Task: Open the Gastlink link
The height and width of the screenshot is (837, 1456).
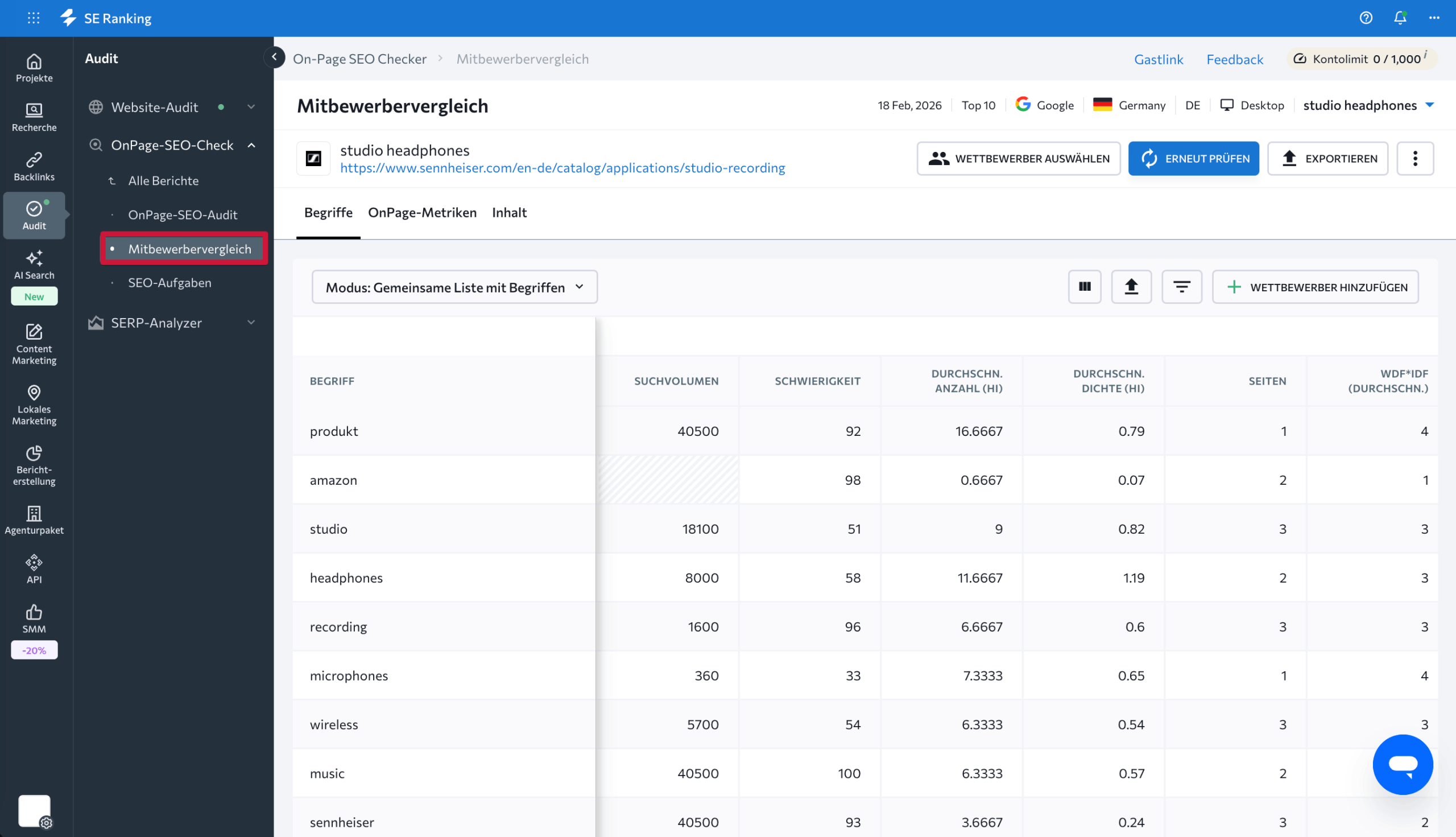Action: [1159, 59]
